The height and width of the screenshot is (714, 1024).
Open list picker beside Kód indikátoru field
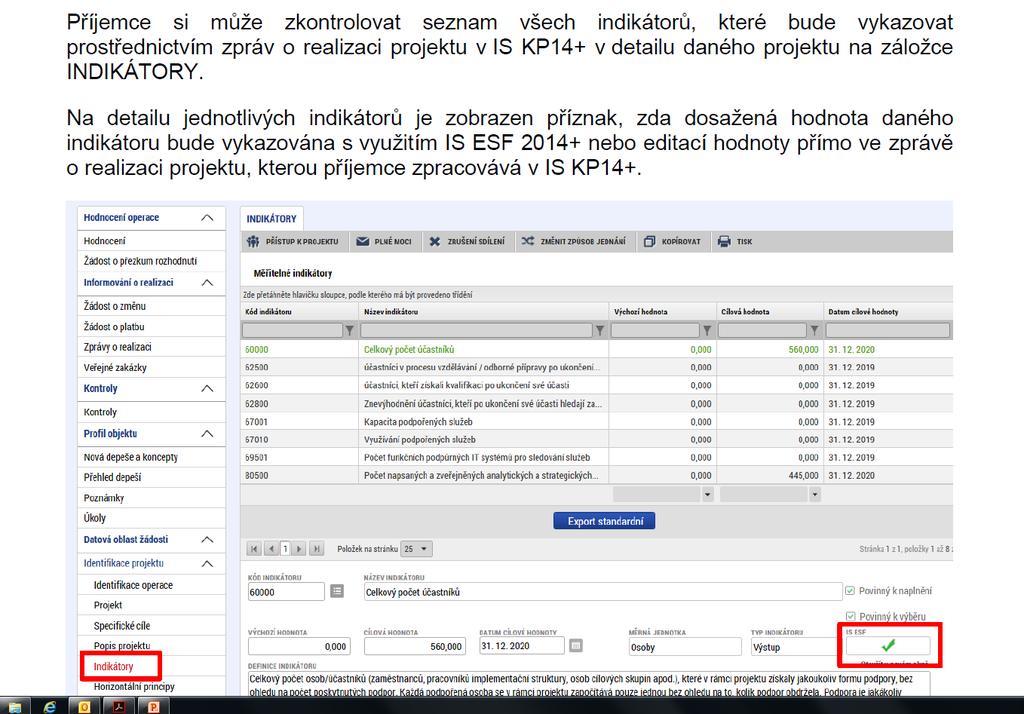tap(337, 591)
